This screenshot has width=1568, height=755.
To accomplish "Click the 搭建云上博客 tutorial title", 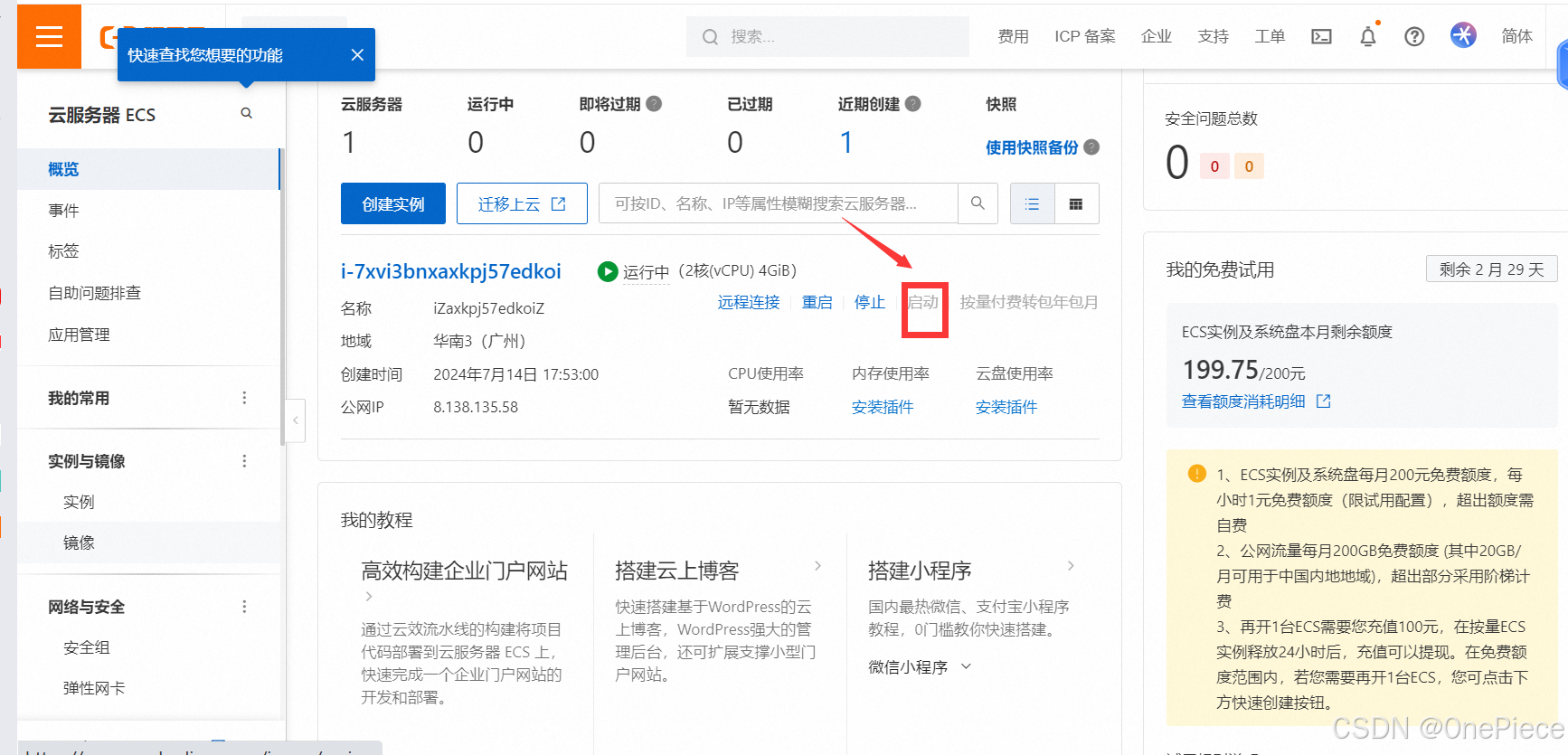I will pos(677,571).
